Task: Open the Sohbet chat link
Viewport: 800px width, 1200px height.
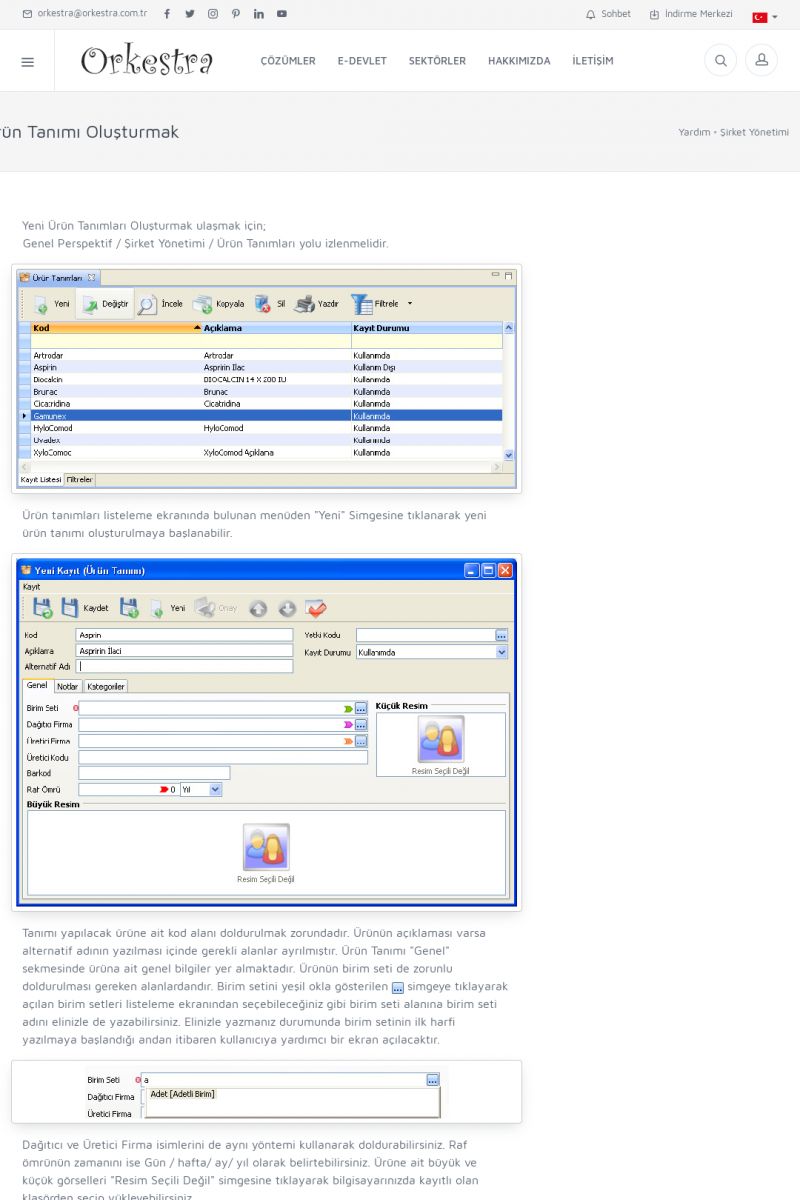Action: click(x=608, y=14)
